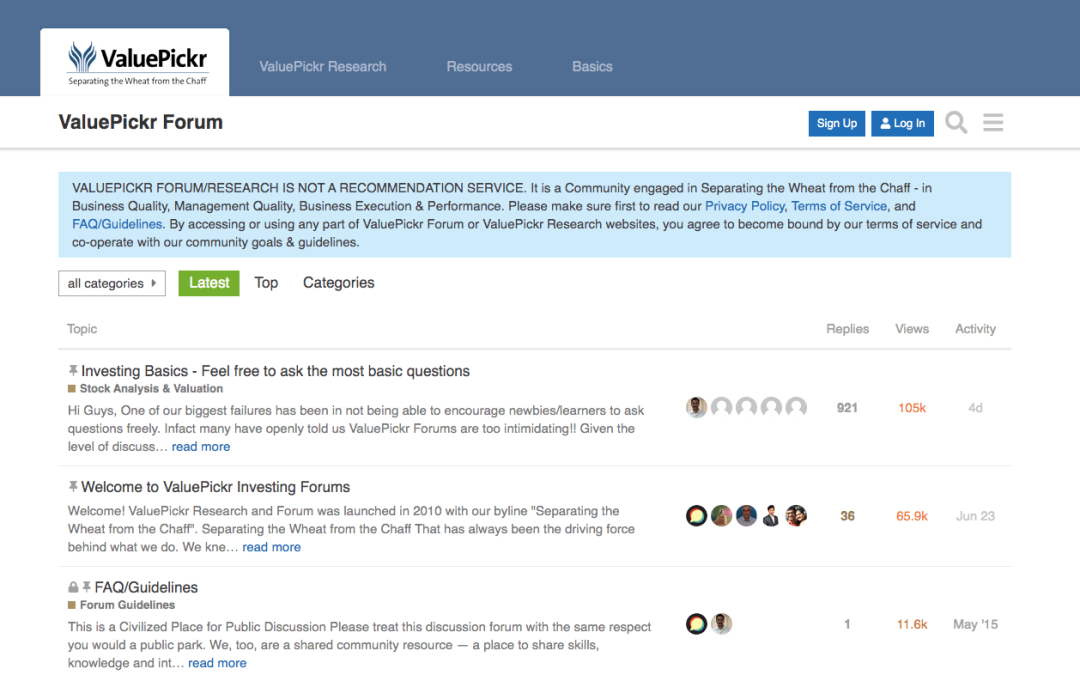Open third gray avatar on Investing Basics row
Viewport: 1080px width, 675px height.
click(746, 407)
